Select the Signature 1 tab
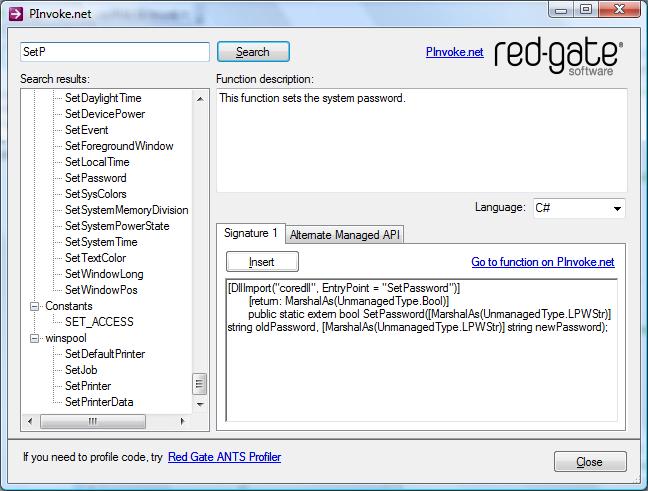 250,234
